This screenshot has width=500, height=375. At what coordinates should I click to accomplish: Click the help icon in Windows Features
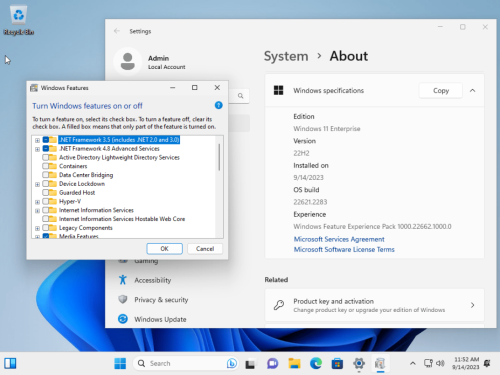pyautogui.click(x=218, y=105)
